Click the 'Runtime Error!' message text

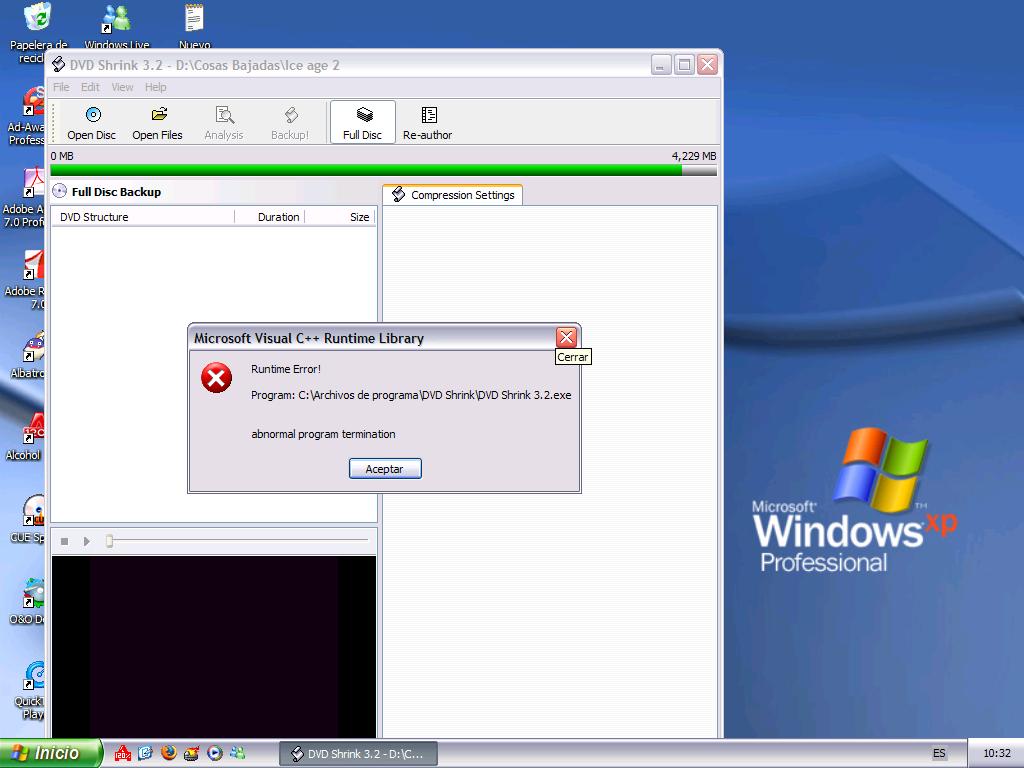(285, 369)
